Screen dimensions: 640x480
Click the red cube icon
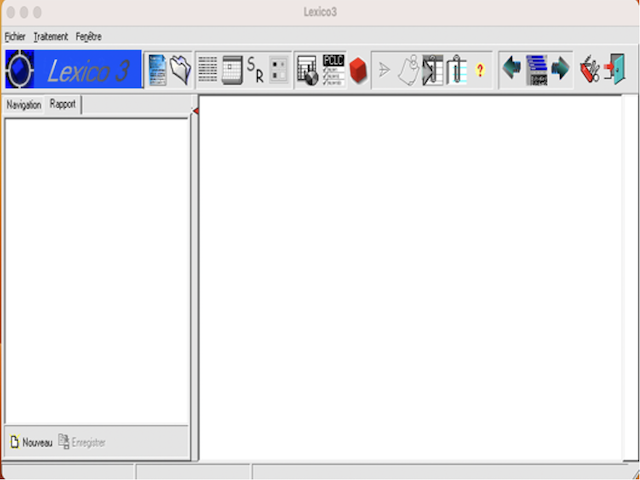[358, 71]
